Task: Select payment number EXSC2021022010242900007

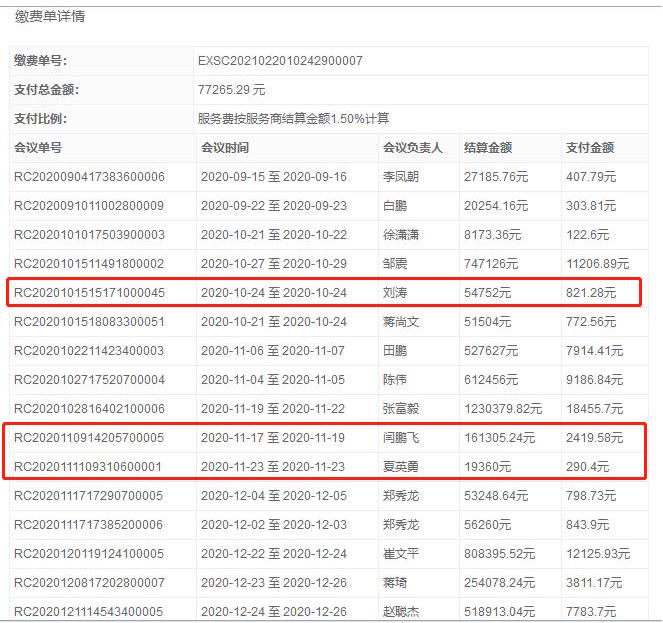Action: [280, 61]
